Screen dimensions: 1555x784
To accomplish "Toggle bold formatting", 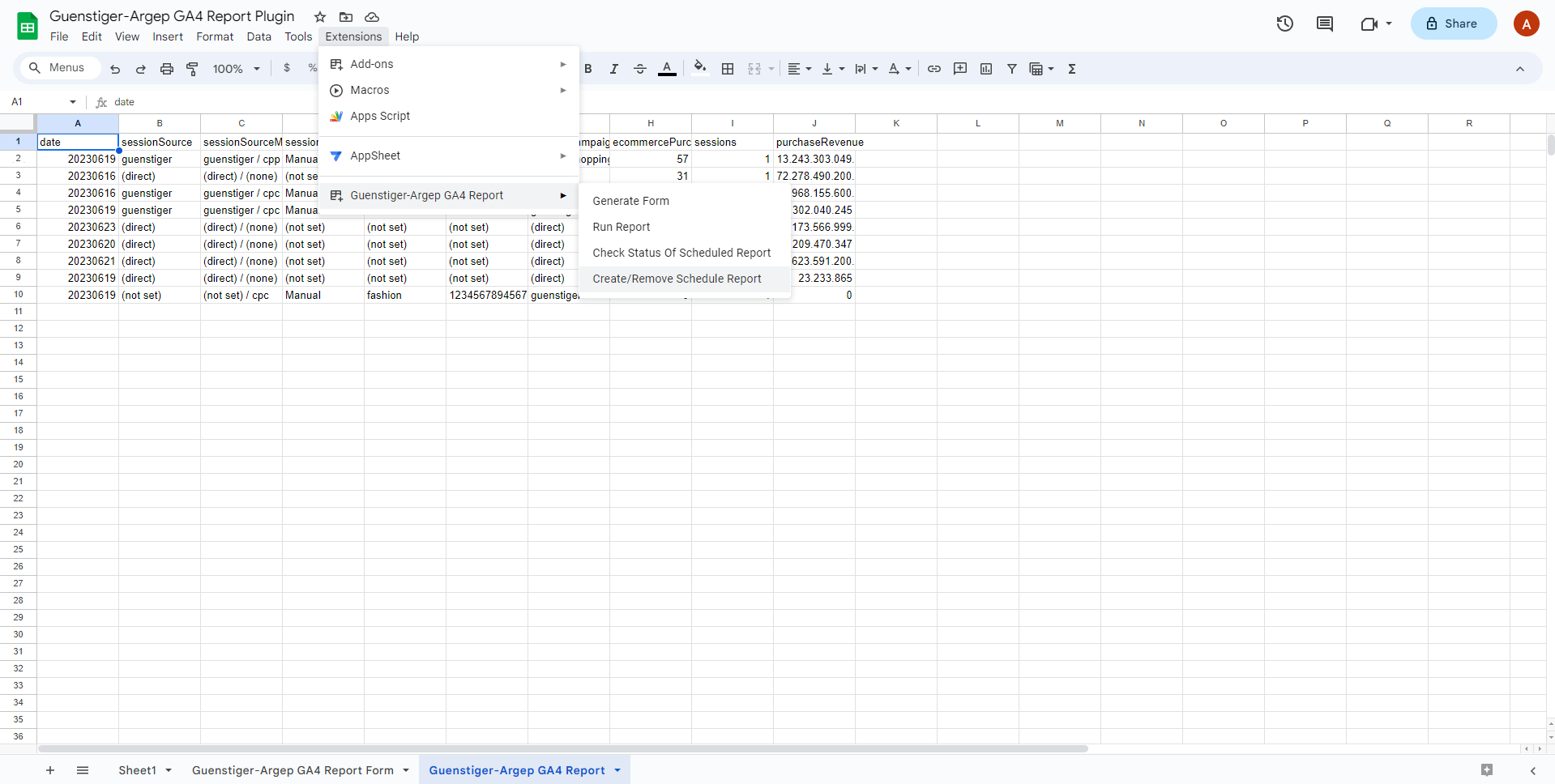I will point(588,69).
